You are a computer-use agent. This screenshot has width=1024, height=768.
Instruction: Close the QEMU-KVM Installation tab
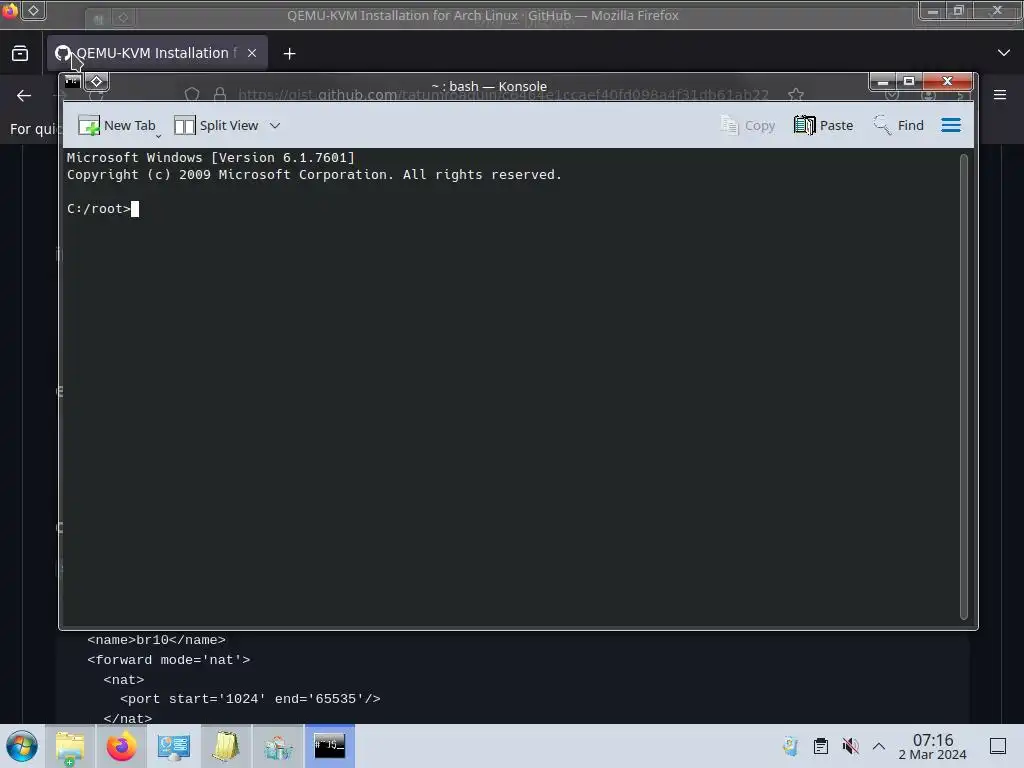click(252, 54)
